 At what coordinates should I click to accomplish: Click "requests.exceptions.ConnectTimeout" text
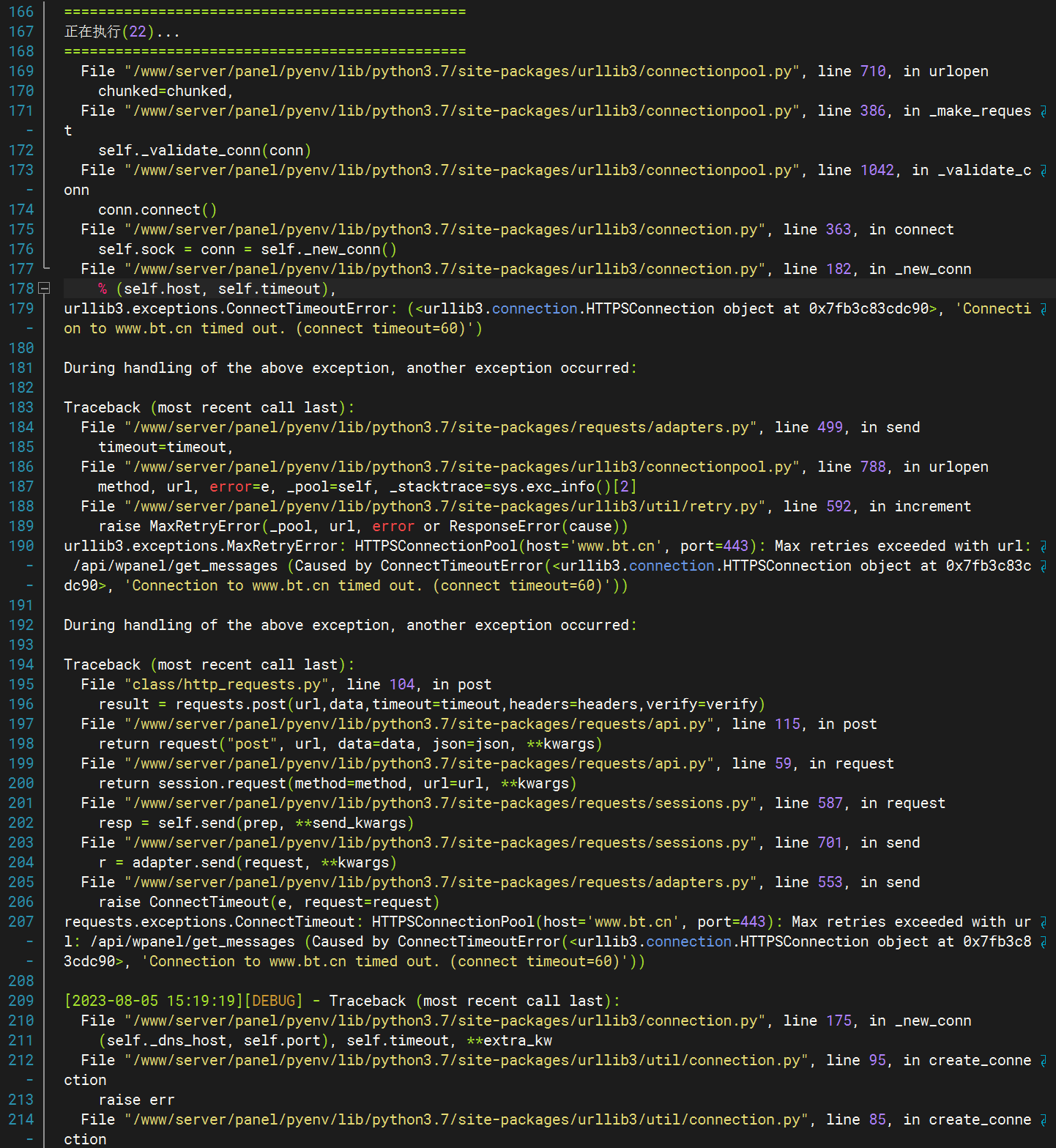pos(209,922)
